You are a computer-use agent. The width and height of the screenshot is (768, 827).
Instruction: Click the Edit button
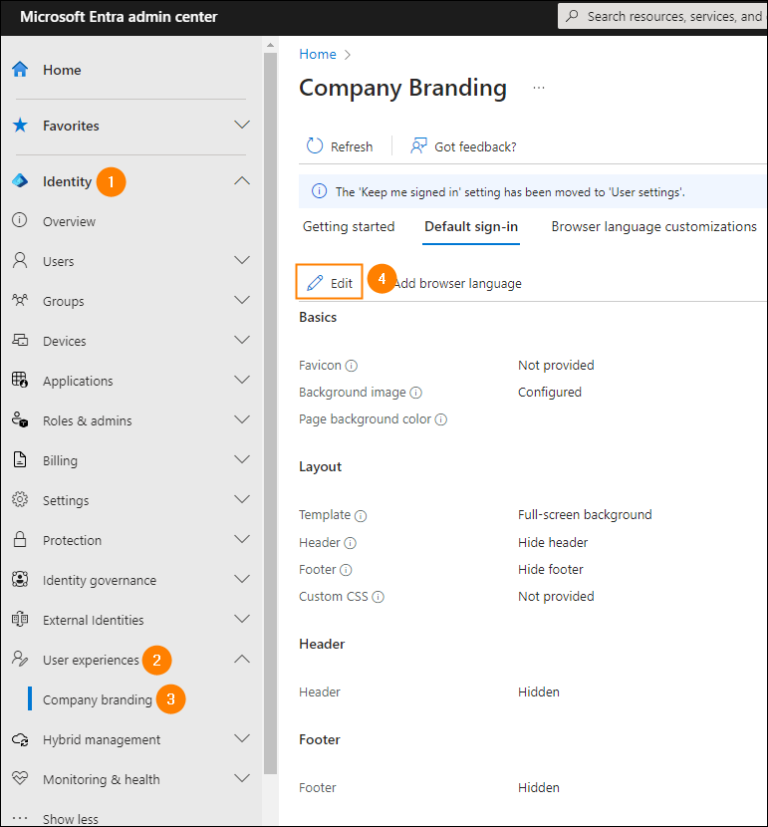(328, 281)
